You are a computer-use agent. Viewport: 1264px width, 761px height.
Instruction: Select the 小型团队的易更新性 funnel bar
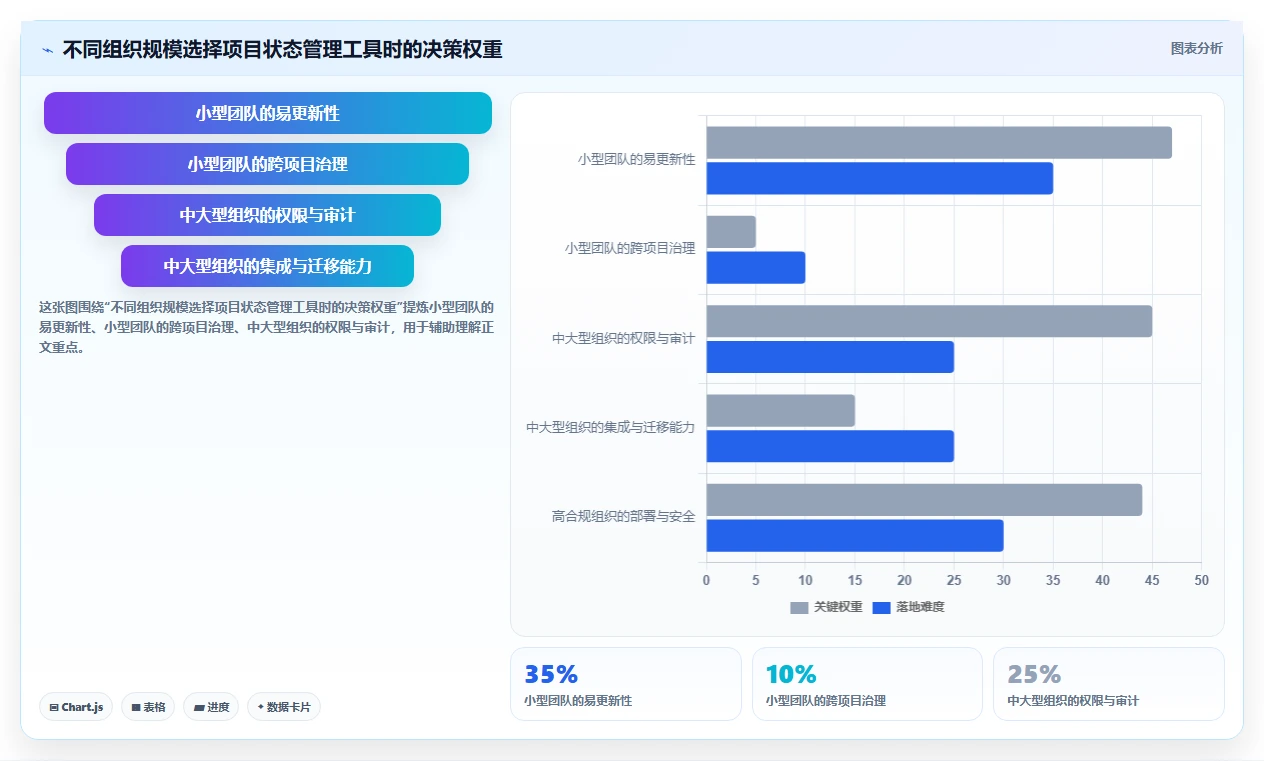tap(268, 113)
